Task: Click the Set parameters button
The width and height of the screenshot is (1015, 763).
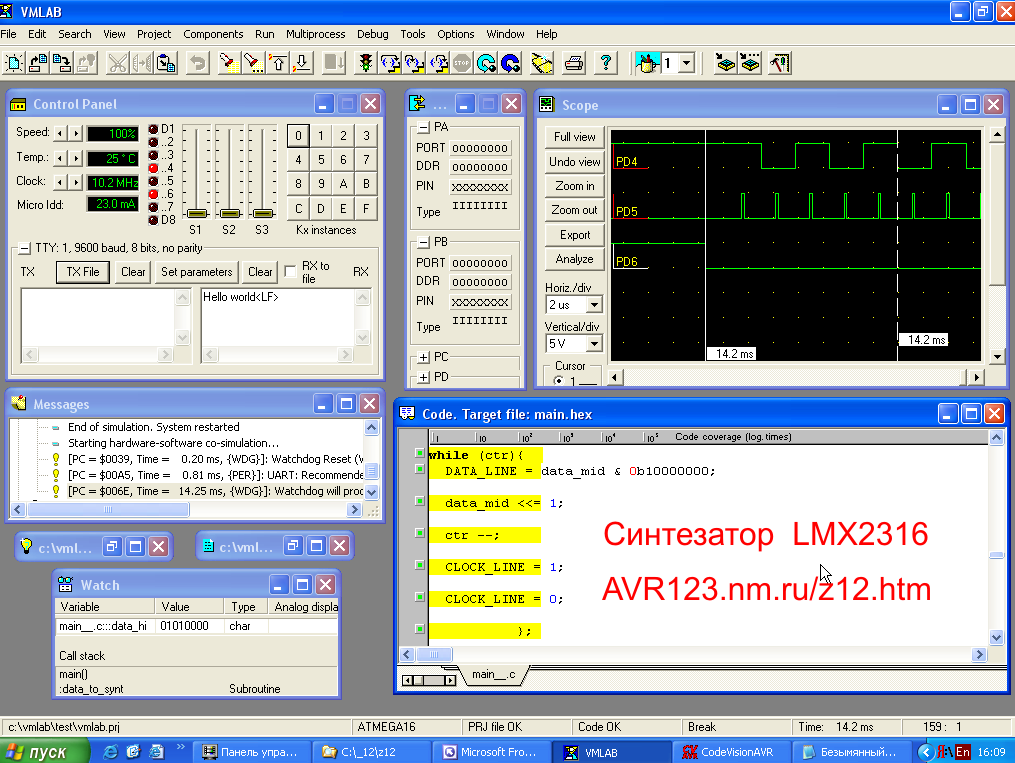Action: pyautogui.click(x=197, y=272)
